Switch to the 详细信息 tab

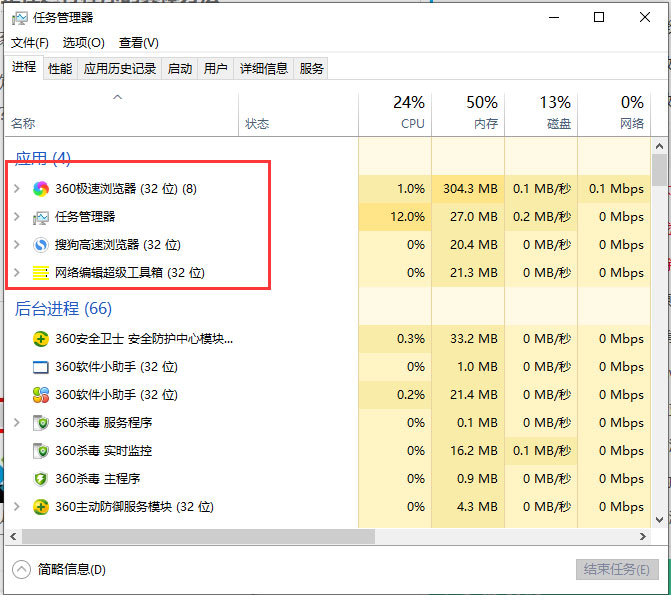264,68
